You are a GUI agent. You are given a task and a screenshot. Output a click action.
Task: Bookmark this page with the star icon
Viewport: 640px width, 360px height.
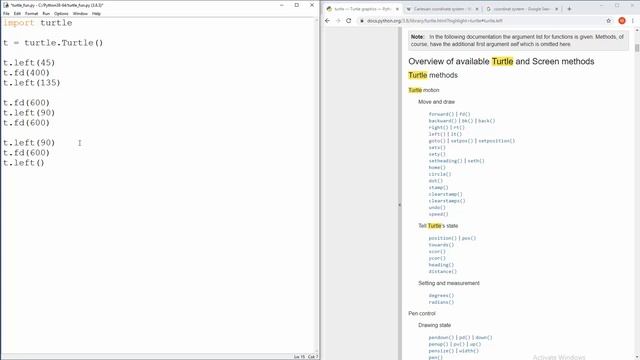coord(609,21)
